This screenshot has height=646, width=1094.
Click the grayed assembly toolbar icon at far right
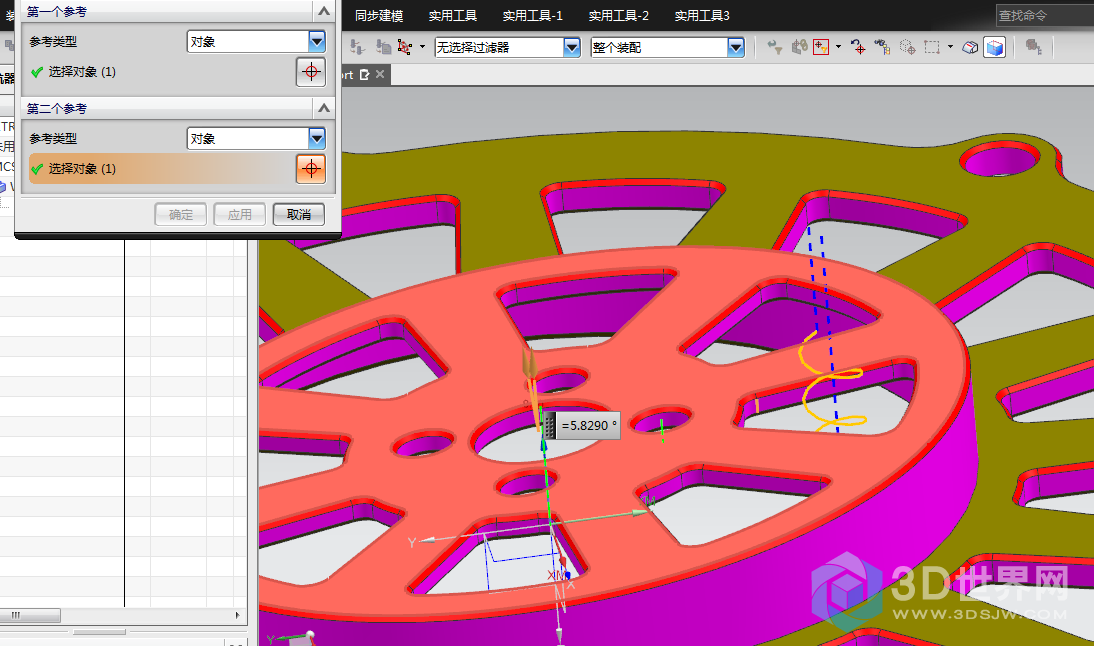coord(1033,47)
